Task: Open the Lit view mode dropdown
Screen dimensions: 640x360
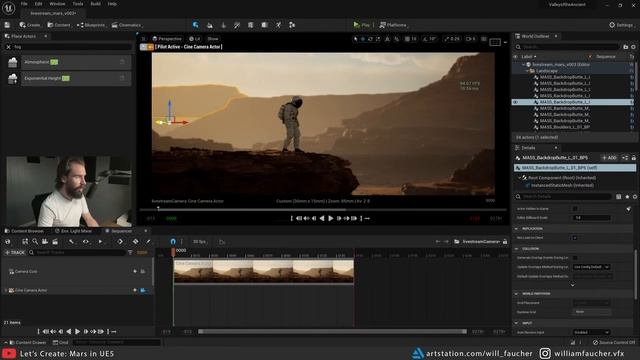Action: [x=195, y=39]
